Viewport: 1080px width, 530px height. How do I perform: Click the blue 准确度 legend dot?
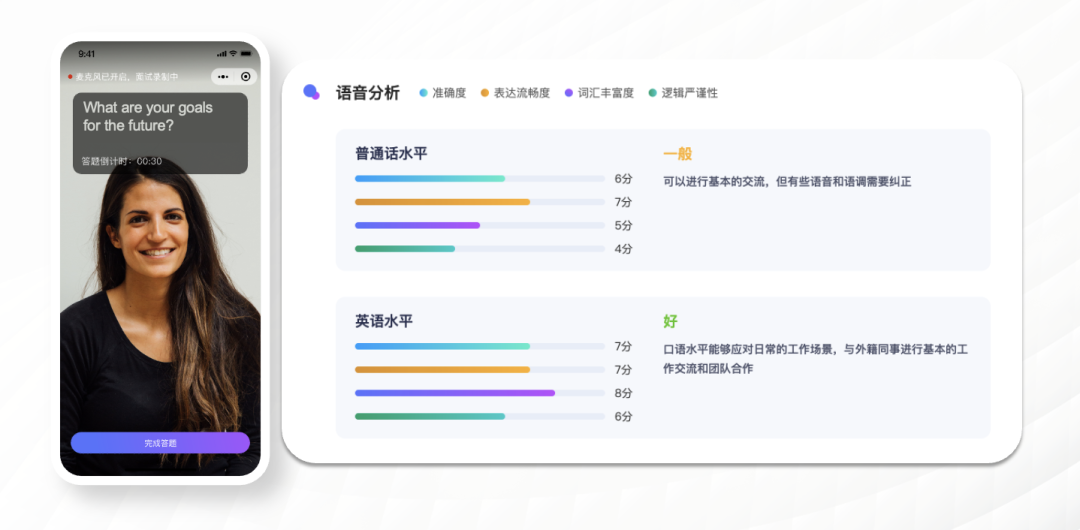pyautogui.click(x=424, y=92)
